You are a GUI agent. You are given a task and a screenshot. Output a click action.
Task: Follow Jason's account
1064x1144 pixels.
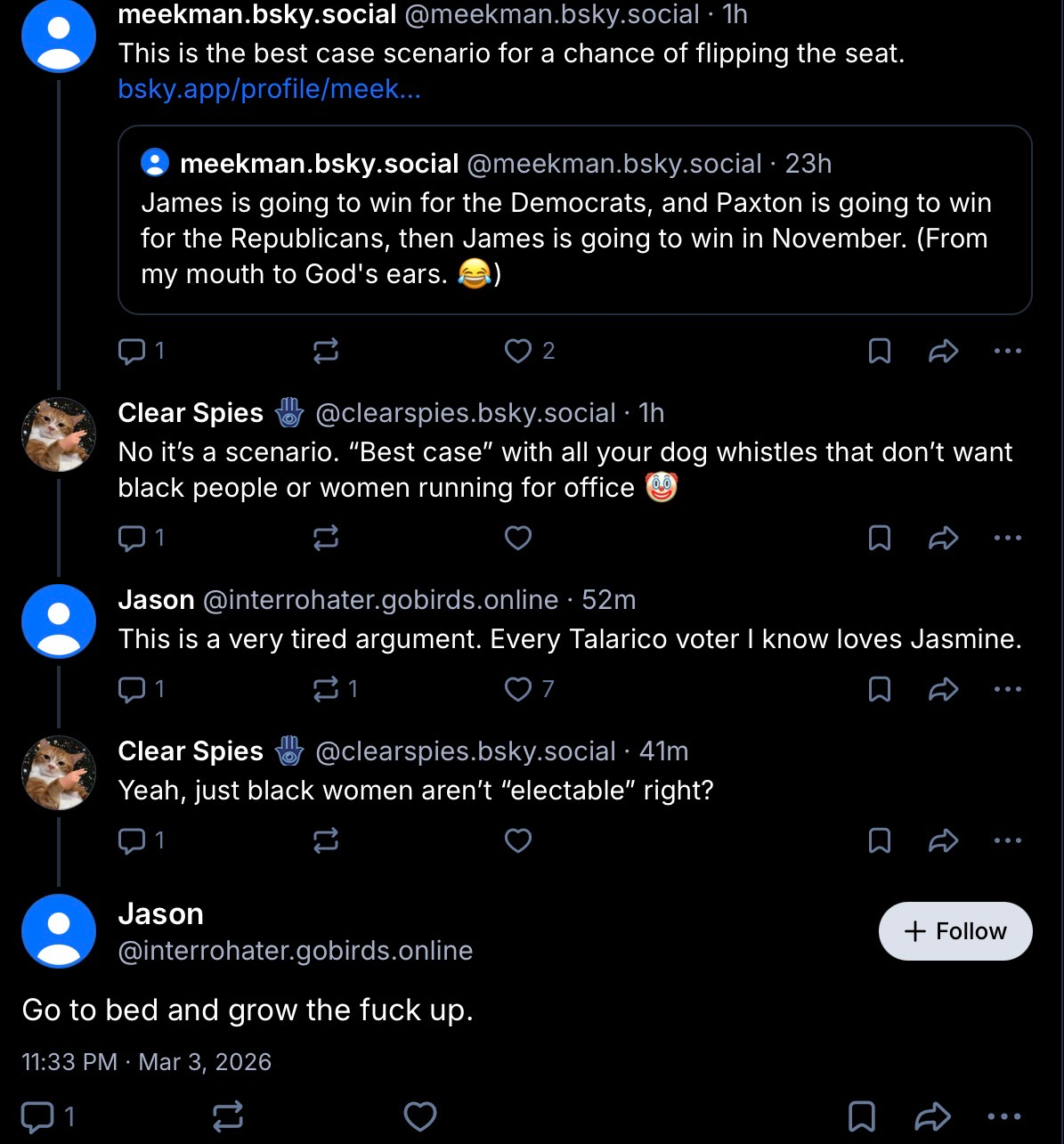tap(954, 931)
